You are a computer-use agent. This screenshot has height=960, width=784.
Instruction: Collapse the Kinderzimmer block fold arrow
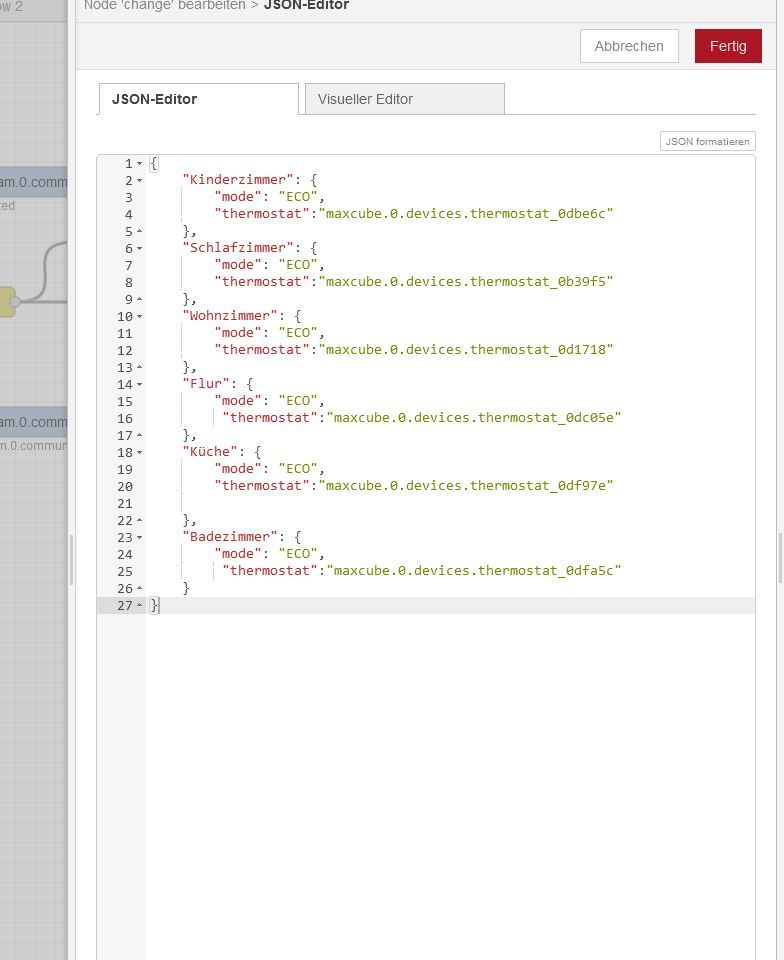[x=140, y=181]
